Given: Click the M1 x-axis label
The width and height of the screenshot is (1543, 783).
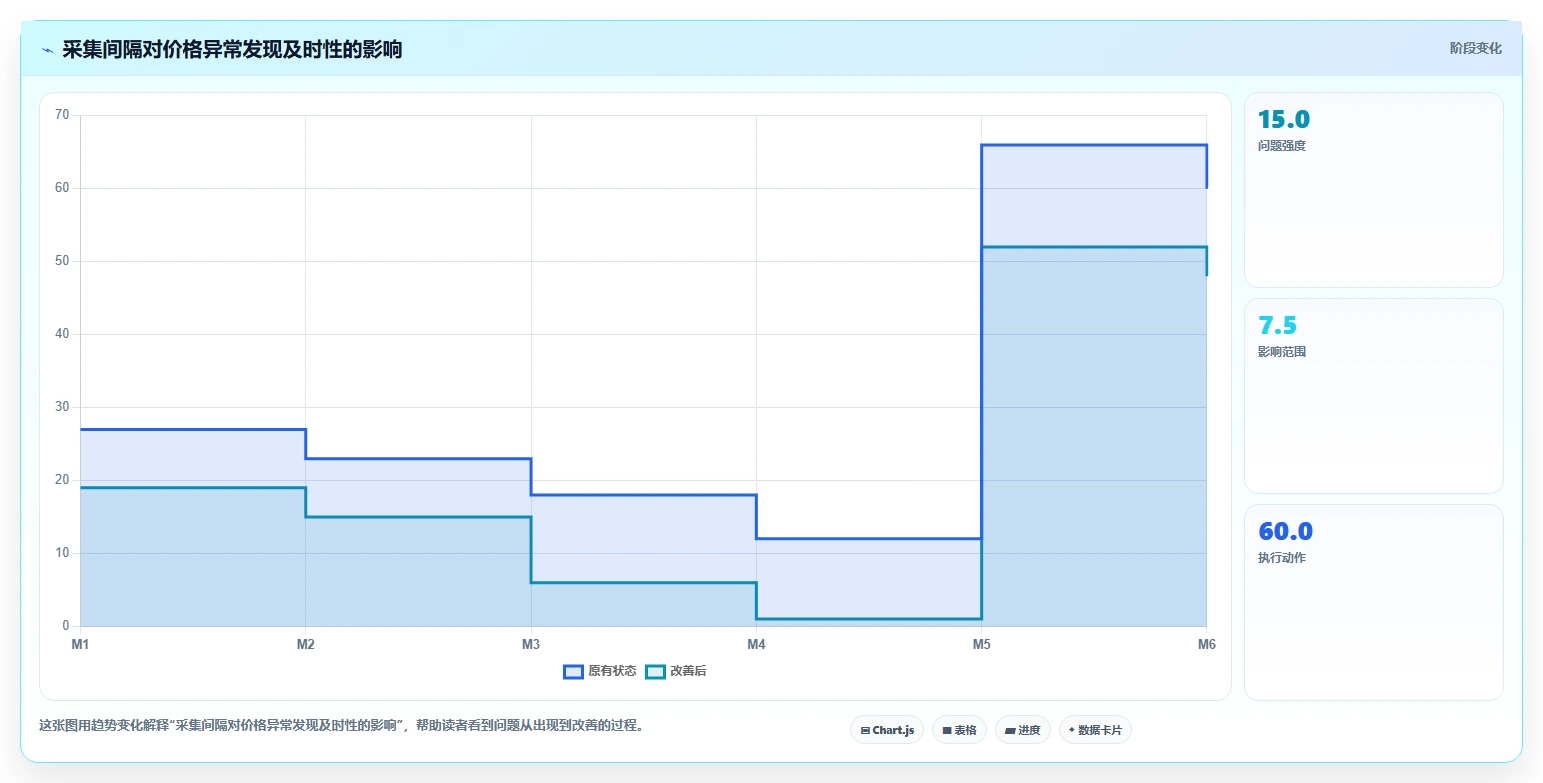Looking at the screenshot, I should point(80,644).
